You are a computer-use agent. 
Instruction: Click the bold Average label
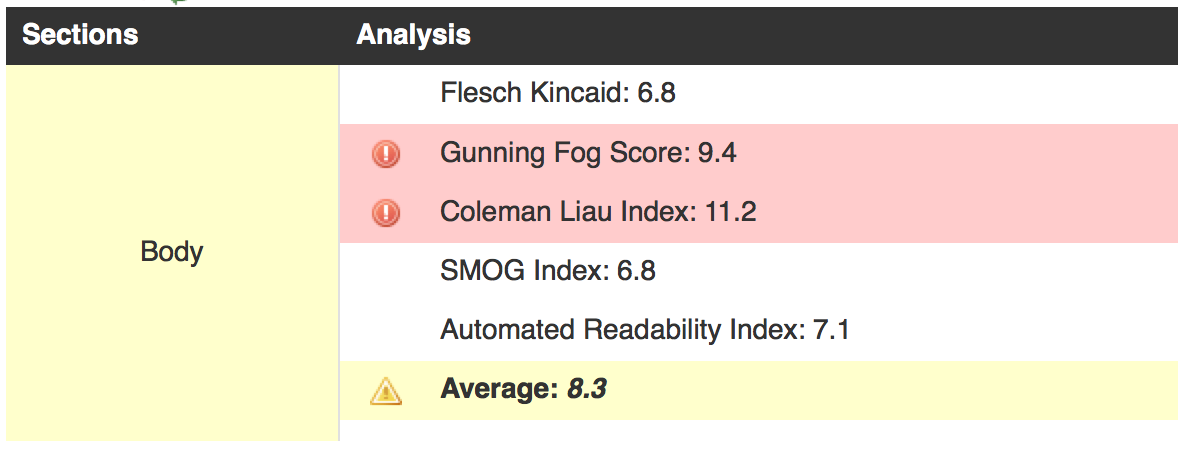click(500, 389)
